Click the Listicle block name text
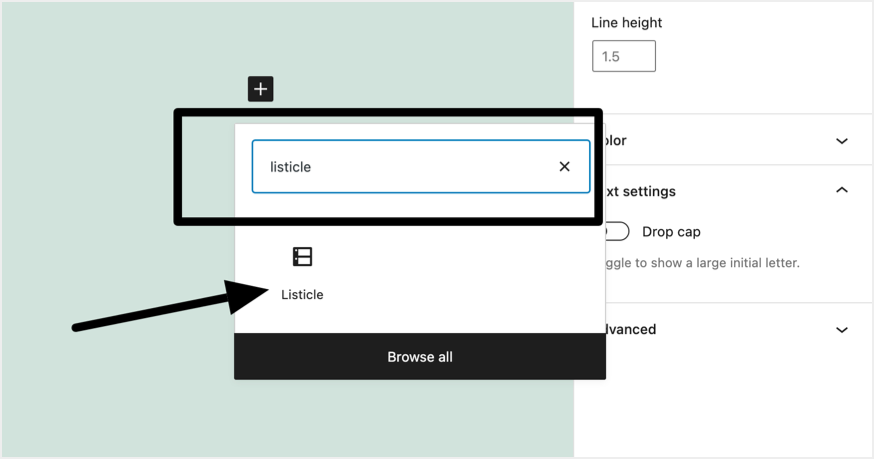The image size is (874, 459). click(302, 295)
